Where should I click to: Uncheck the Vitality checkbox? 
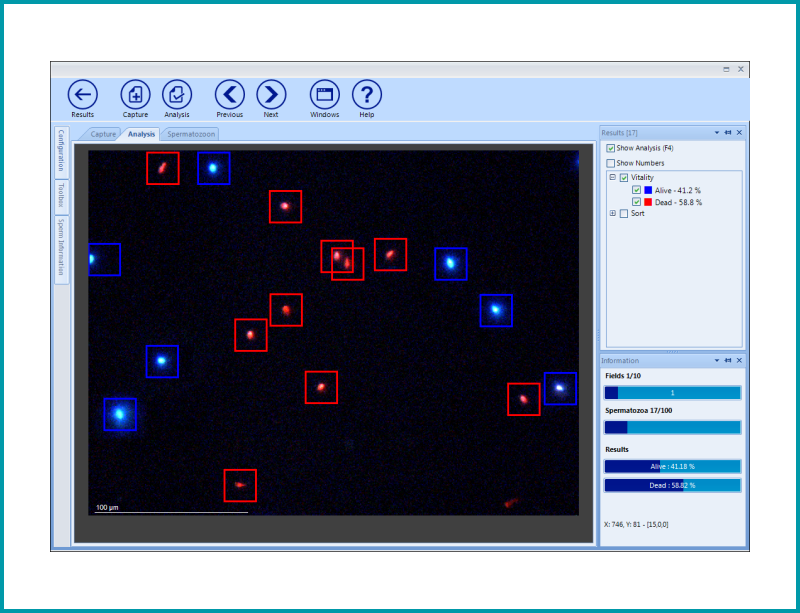[623, 178]
